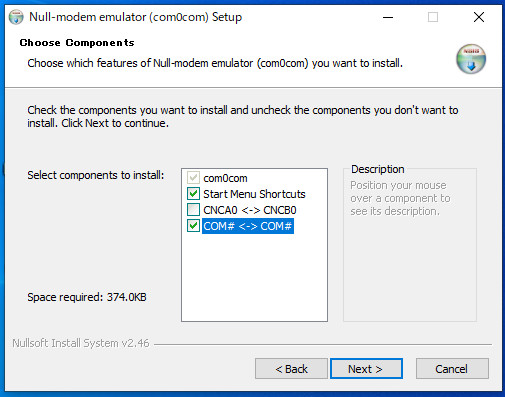Screen dimensions: 505x397
Task: Click the Description box hint text
Action: pyautogui.click(x=400, y=198)
